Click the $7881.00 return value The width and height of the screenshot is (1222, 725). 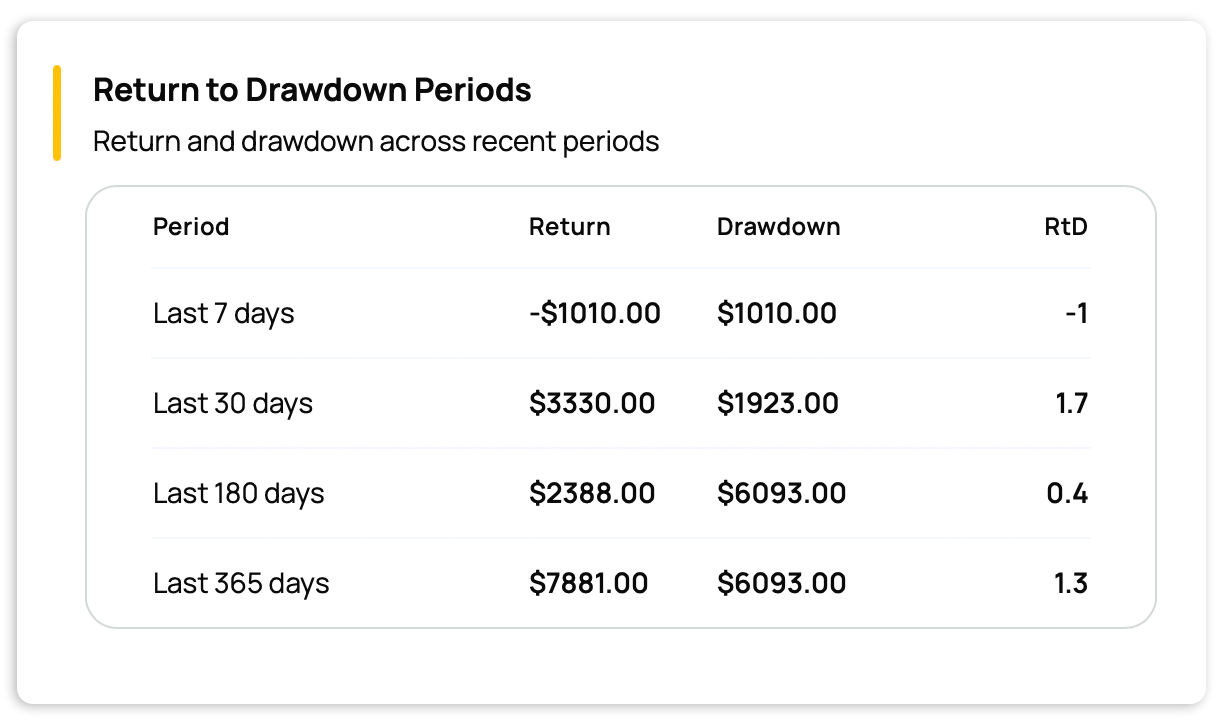point(589,583)
